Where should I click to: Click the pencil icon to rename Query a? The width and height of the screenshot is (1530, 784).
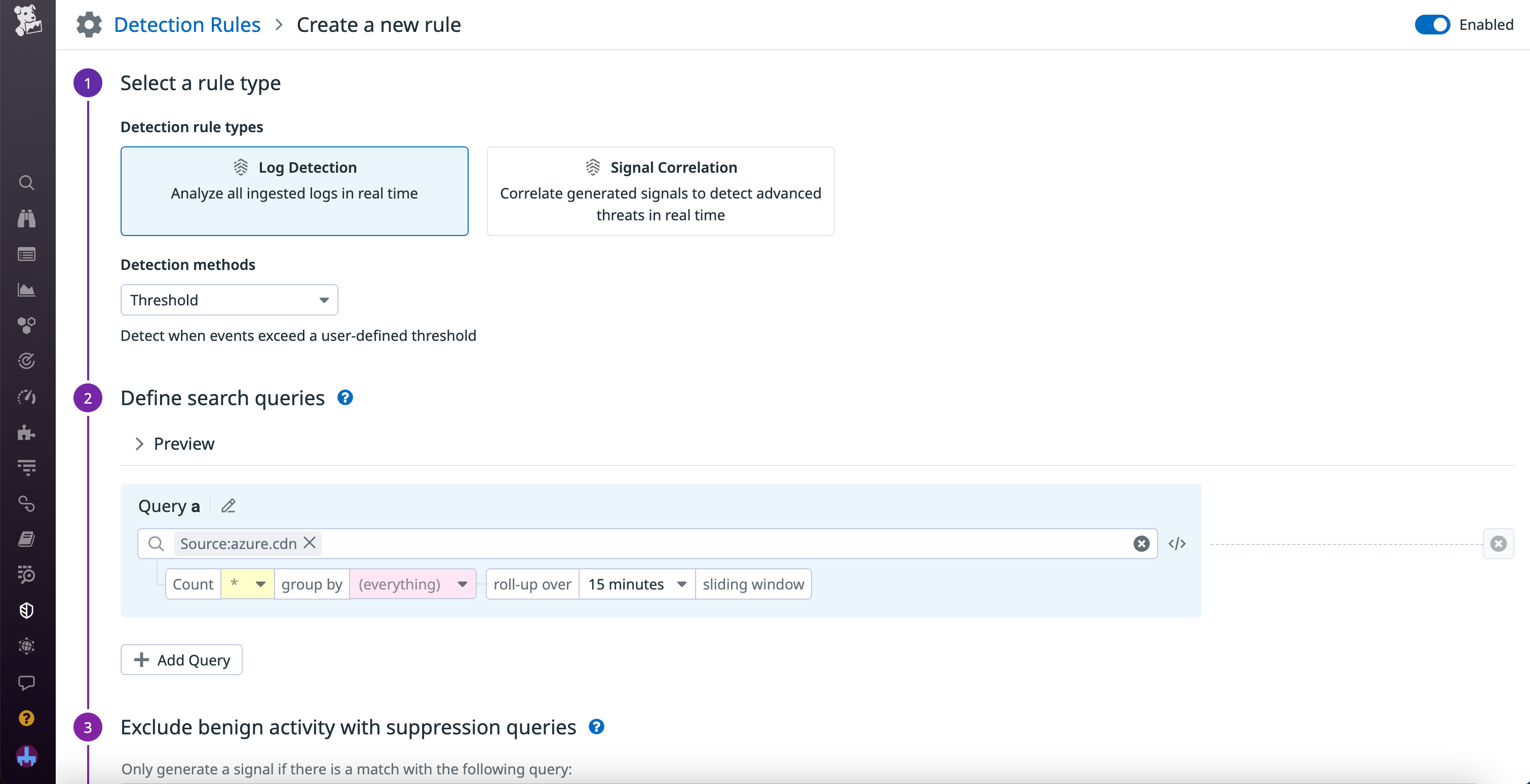(228, 506)
